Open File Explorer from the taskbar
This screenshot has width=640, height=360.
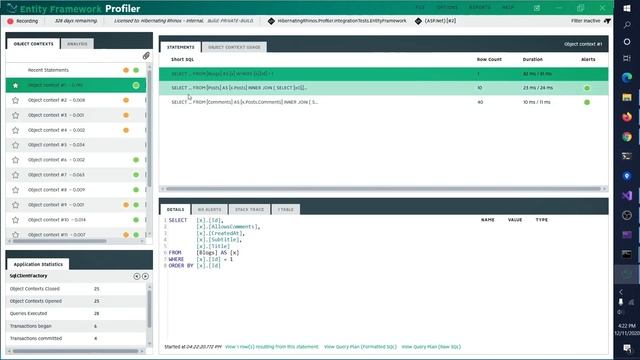[627, 97]
